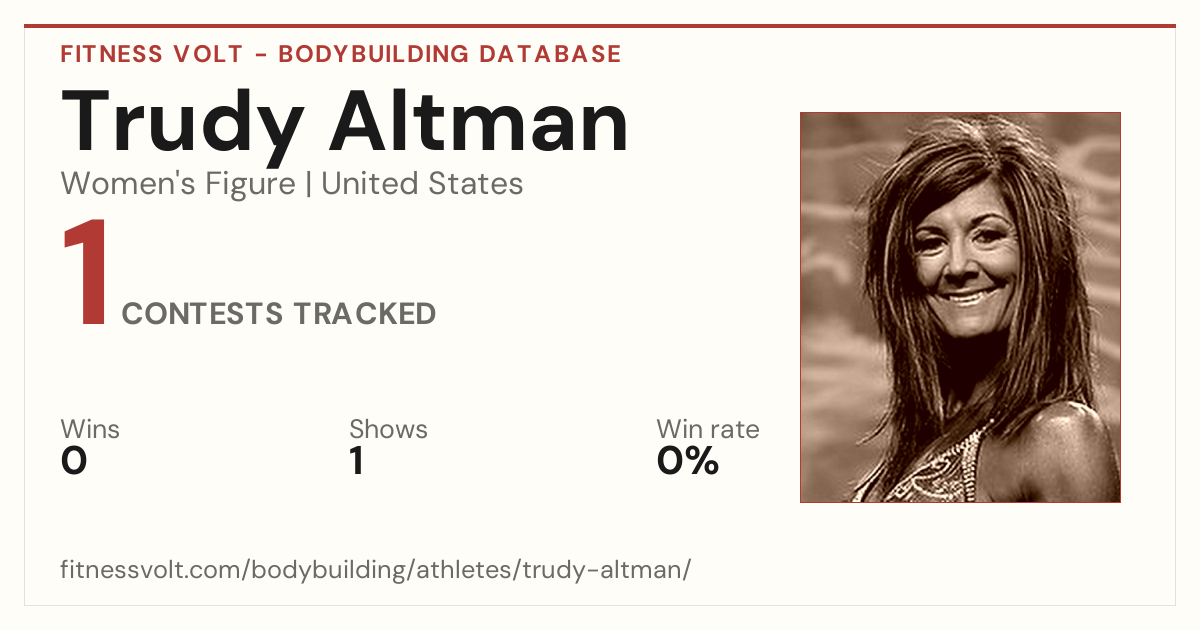Screen dimensions: 1200x630
Task: Select the BODYBUILDING DATABASE header text
Action: point(450,54)
